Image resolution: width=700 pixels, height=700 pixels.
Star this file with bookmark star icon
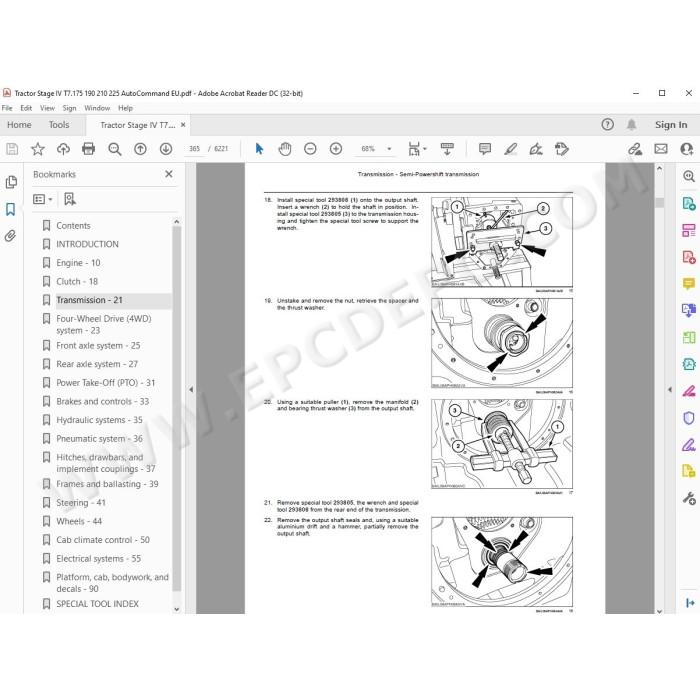coord(38,149)
